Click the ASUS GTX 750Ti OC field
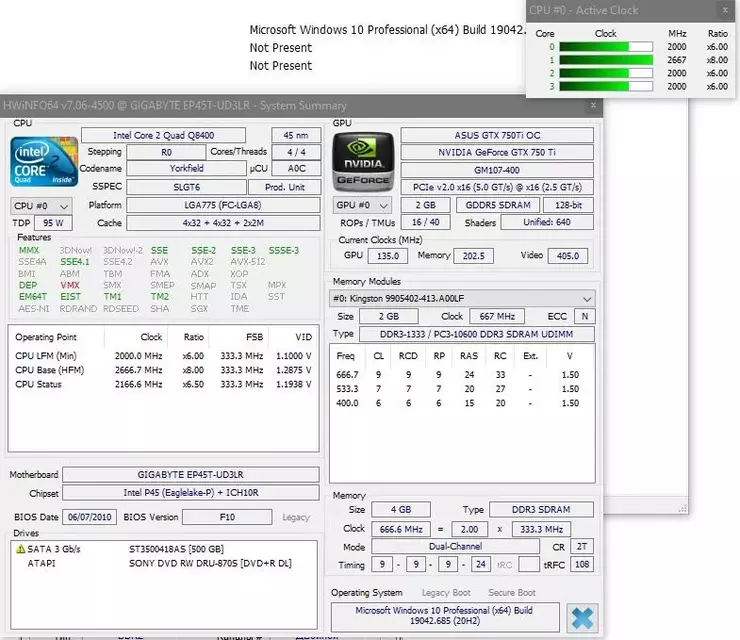Image resolution: width=740 pixels, height=640 pixels. click(x=497, y=135)
